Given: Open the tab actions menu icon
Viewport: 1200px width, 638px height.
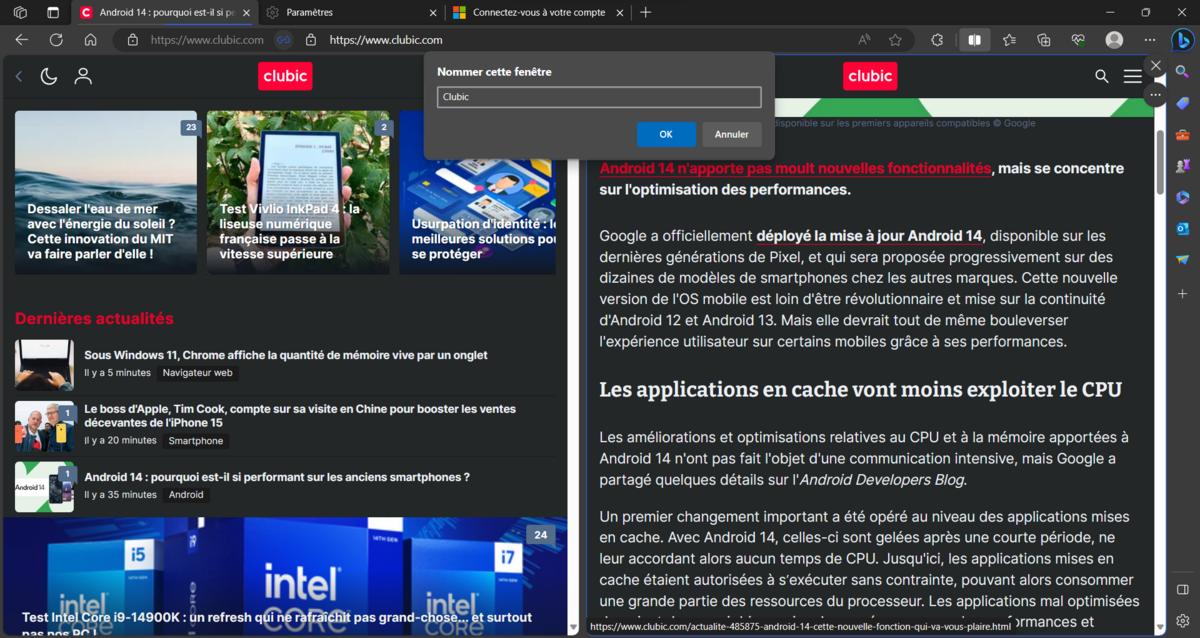Looking at the screenshot, I should [52, 12].
